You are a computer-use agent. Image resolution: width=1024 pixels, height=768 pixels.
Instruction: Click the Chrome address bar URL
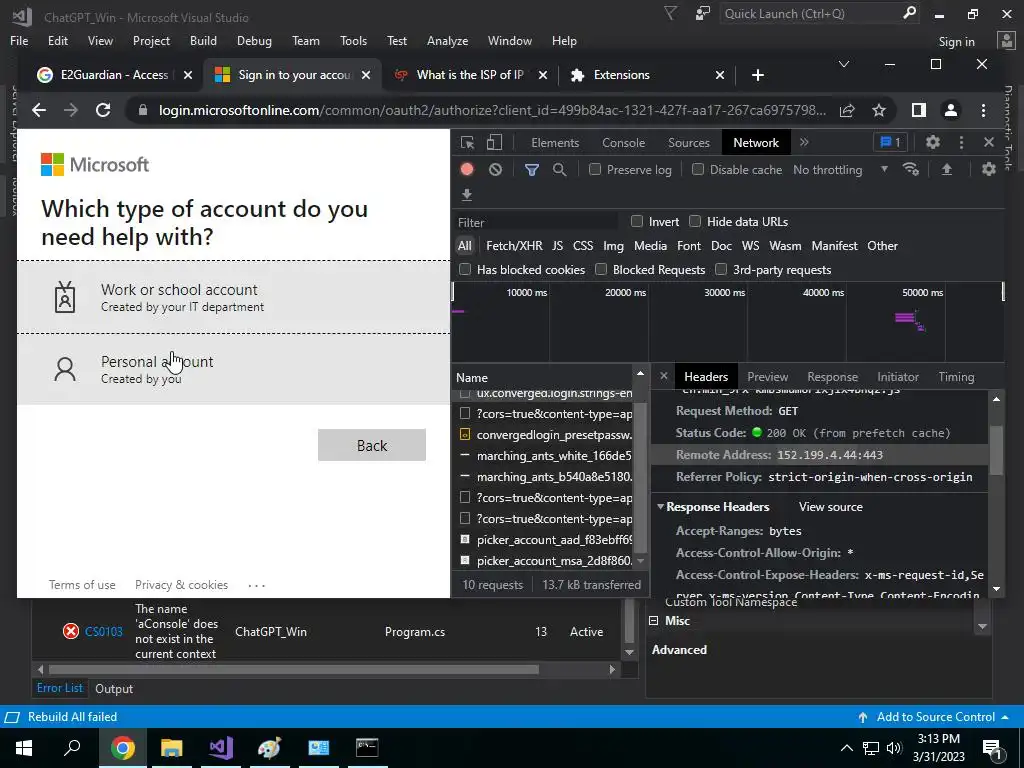click(492, 110)
